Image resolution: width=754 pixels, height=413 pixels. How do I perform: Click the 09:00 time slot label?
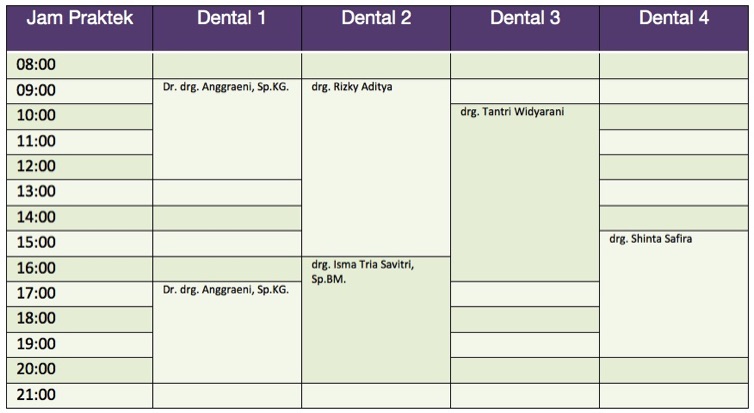[38, 90]
